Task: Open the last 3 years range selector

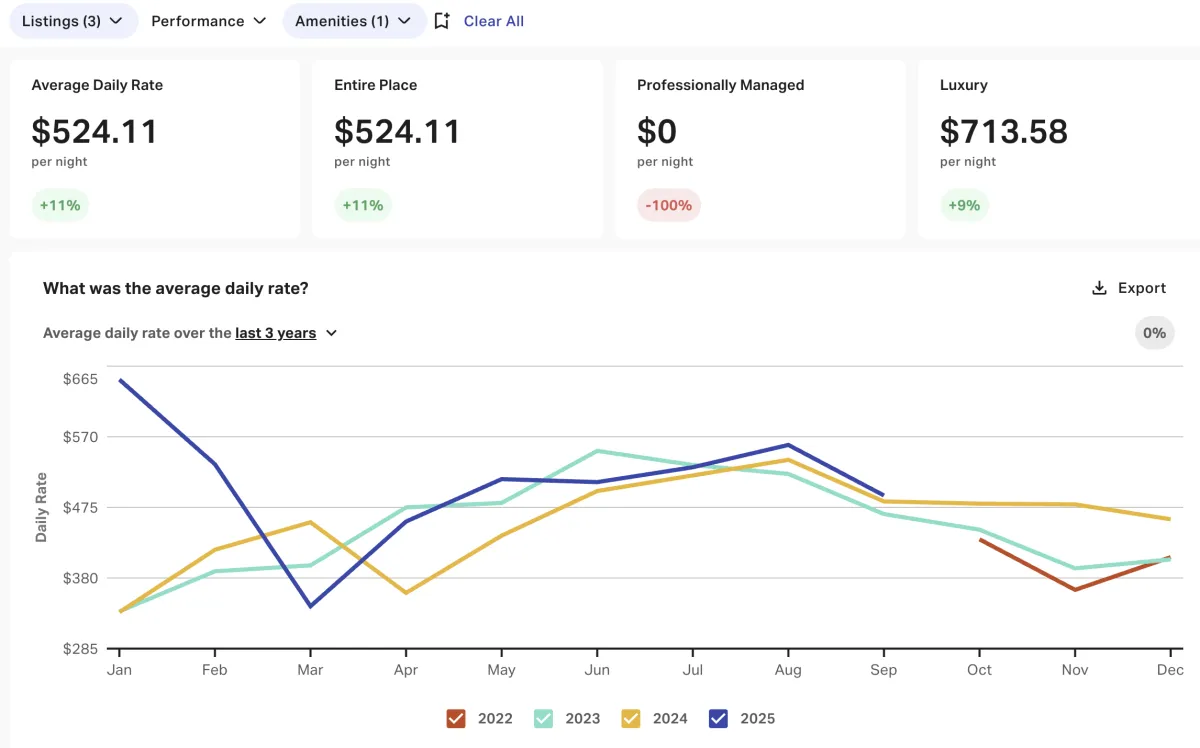Action: [x=275, y=333]
